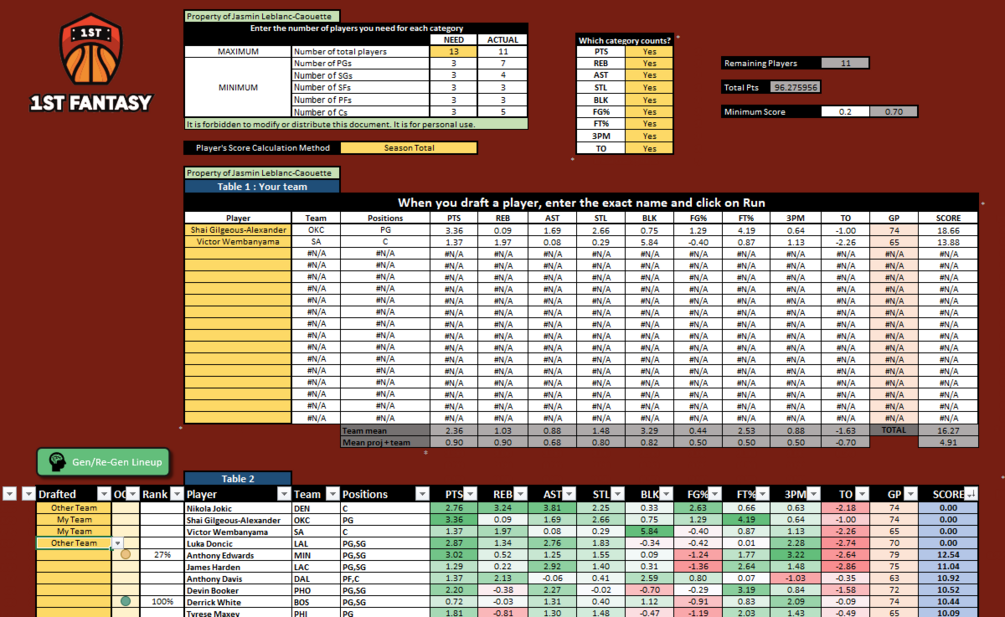
Task: Open the PTS filter dropdown in Table 2
Action: [x=470, y=494]
